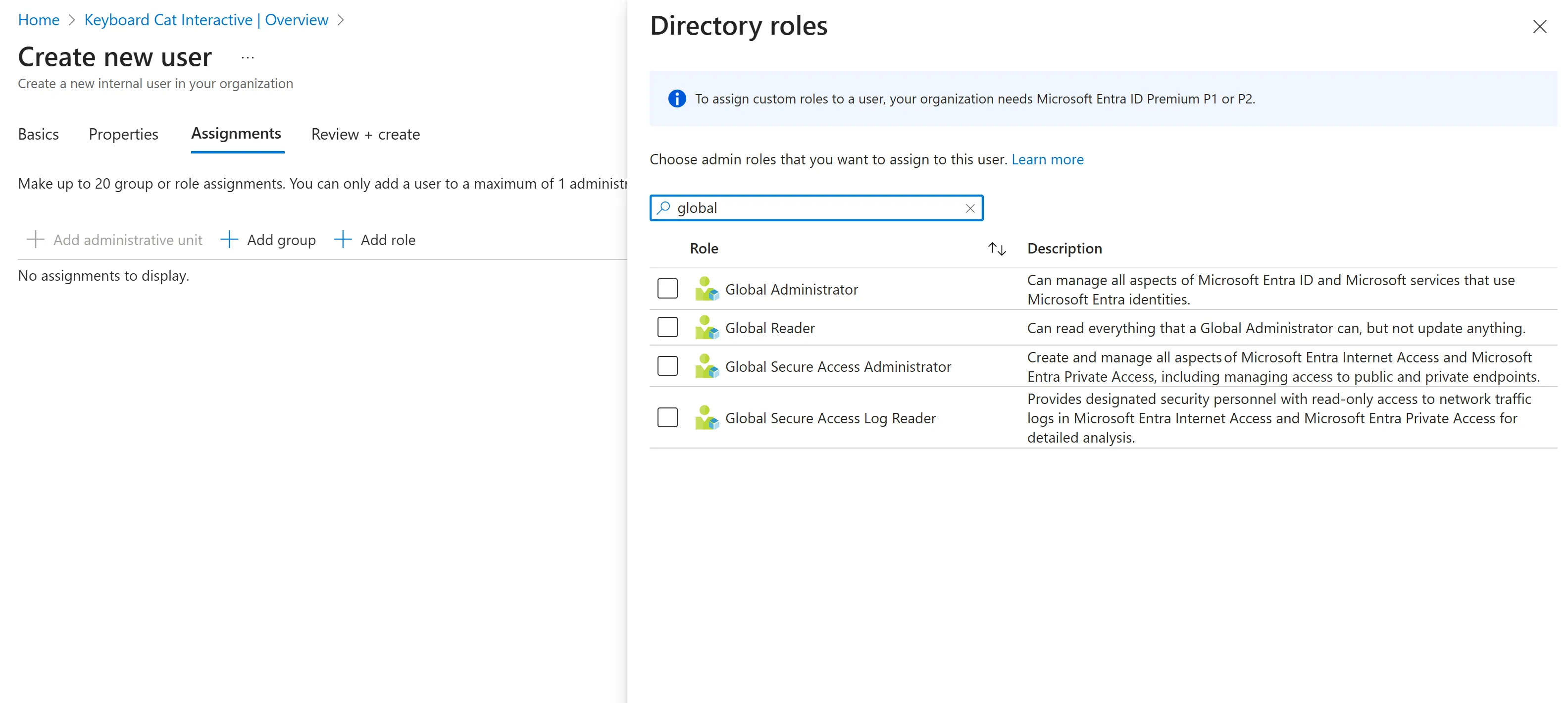Check the Global Secure Access Log Reader checkbox
The width and height of the screenshot is (1568, 703).
click(667, 417)
